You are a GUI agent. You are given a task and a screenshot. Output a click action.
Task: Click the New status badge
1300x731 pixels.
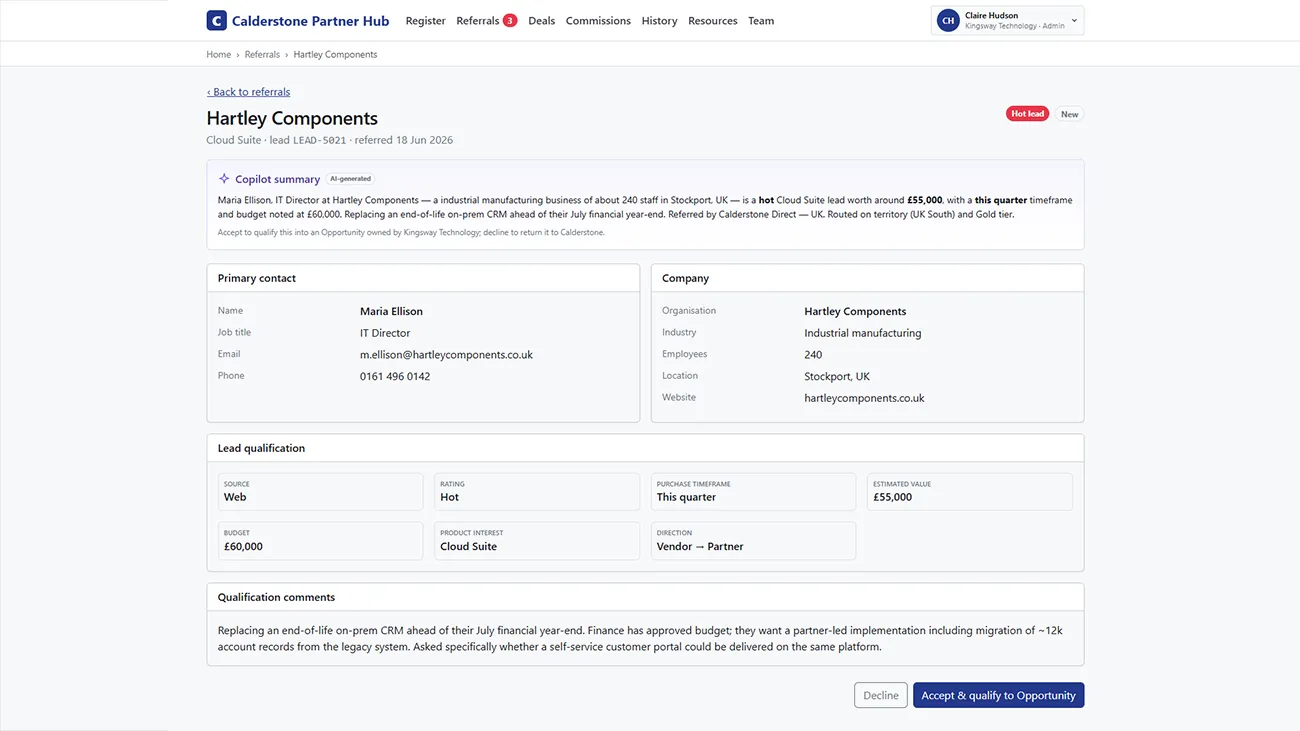pos(1069,114)
